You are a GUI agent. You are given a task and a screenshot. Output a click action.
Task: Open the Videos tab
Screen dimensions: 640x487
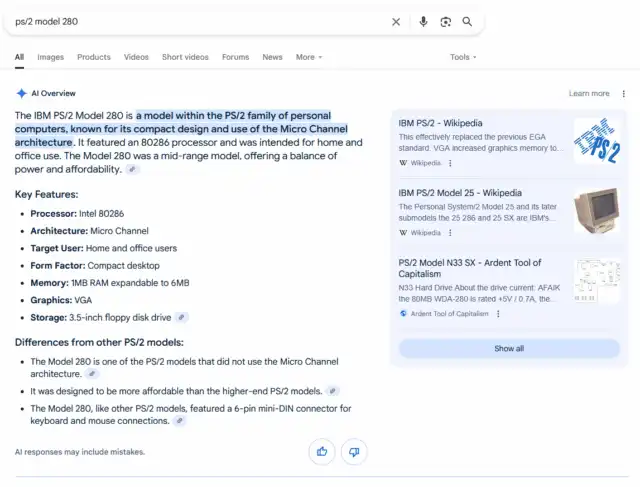point(136,57)
